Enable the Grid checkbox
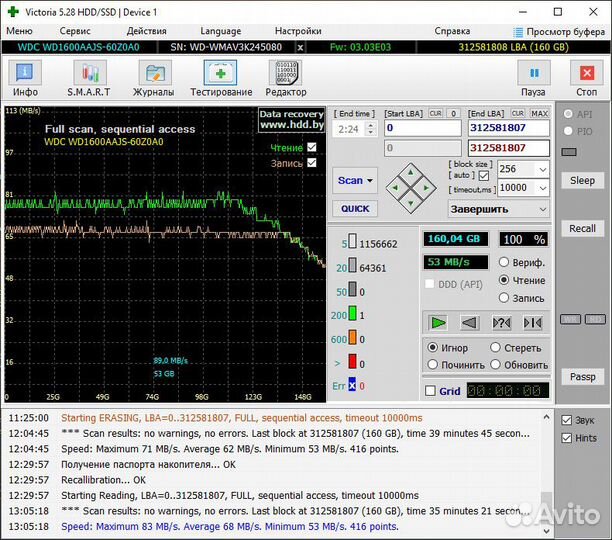The height and width of the screenshot is (540, 612). pyautogui.click(x=431, y=391)
